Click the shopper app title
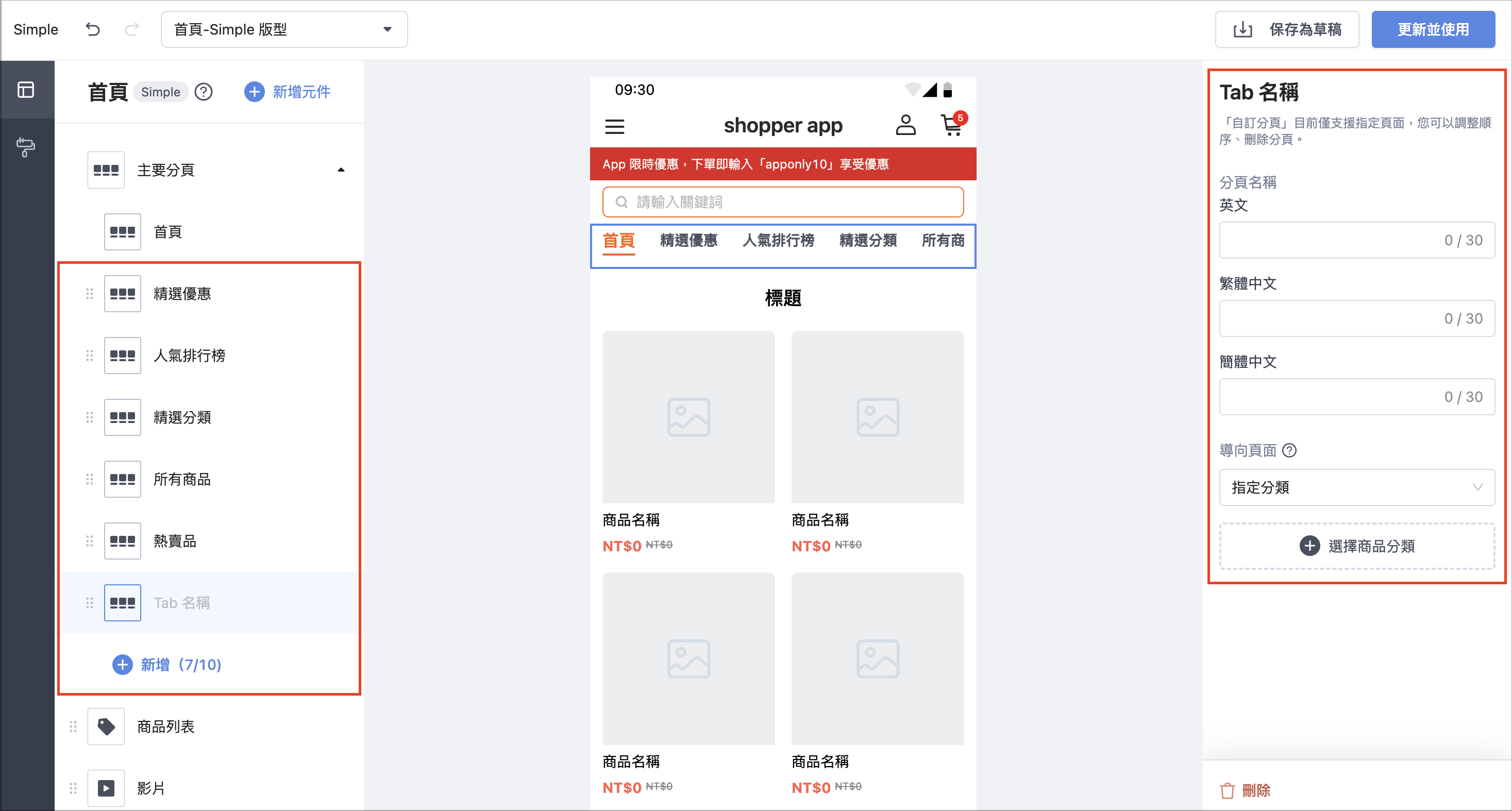 point(783,126)
